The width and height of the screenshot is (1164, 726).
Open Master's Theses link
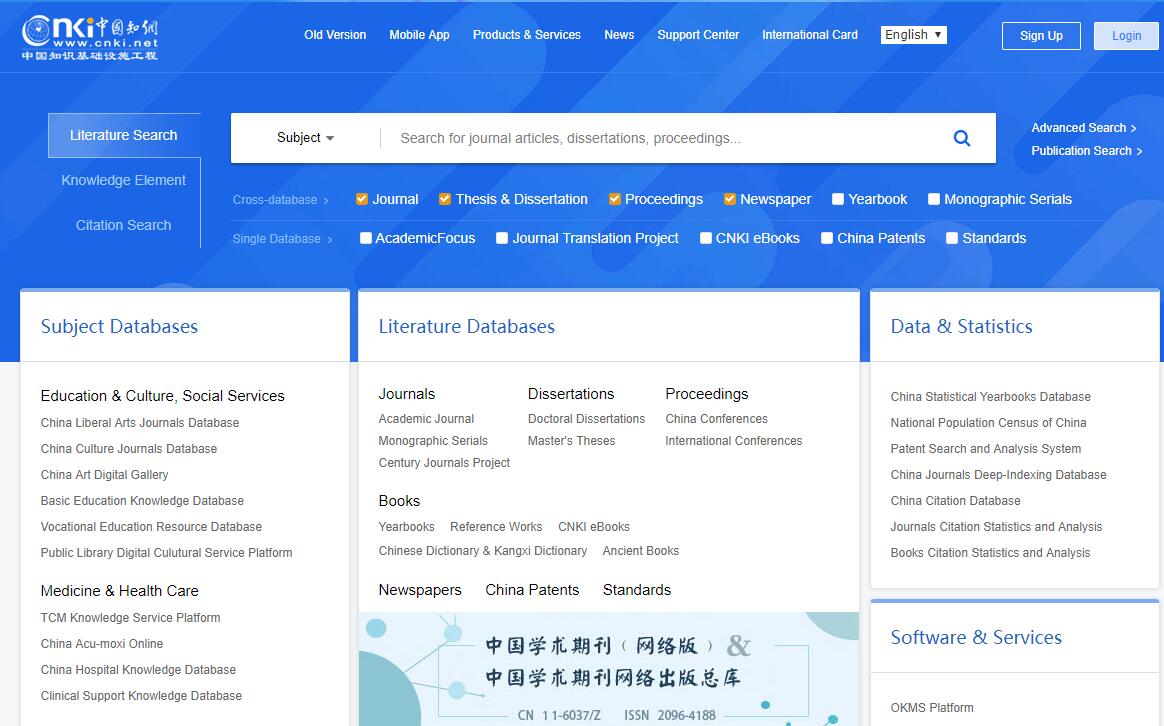coord(572,441)
